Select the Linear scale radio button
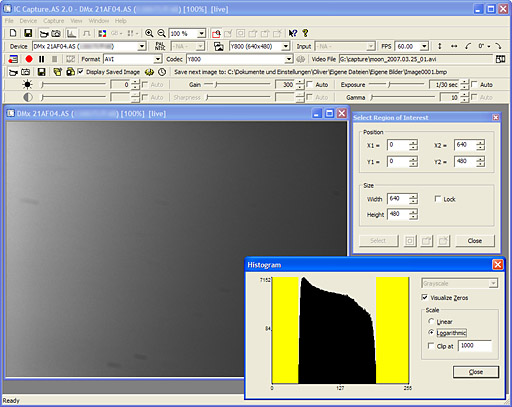 tap(431, 321)
